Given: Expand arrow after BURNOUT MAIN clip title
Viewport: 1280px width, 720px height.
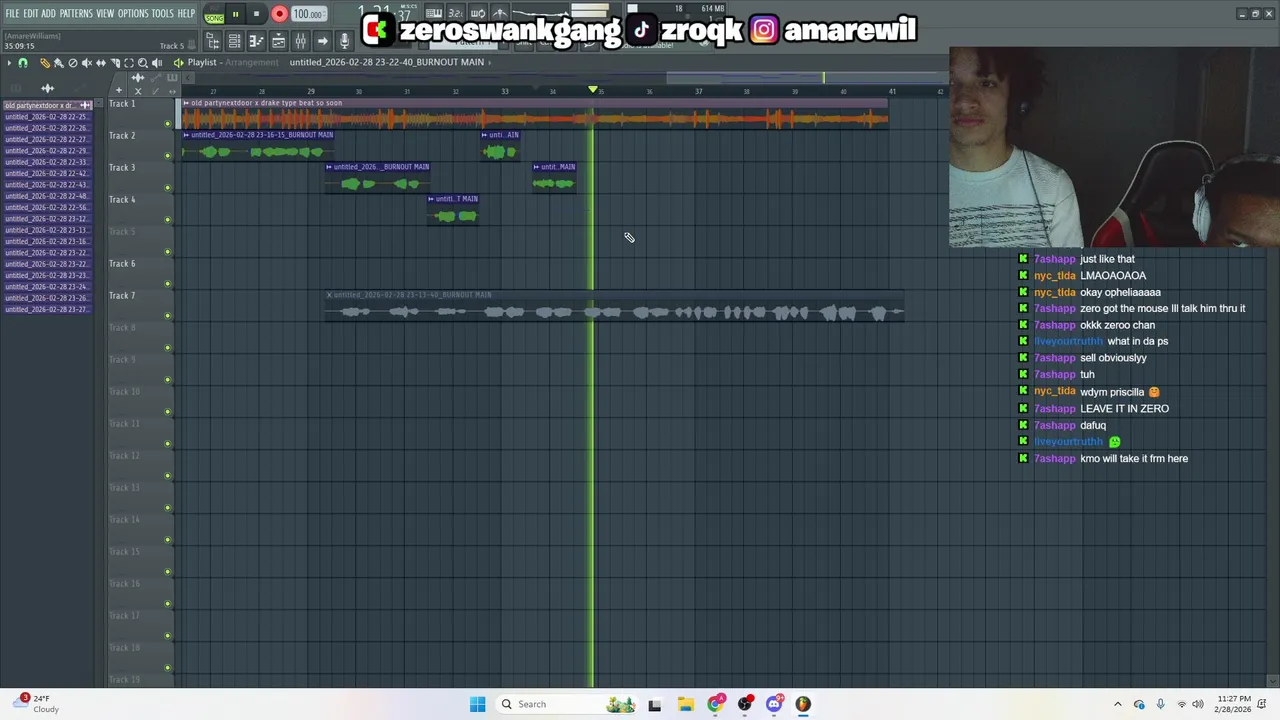Looking at the screenshot, I should coord(489,62).
